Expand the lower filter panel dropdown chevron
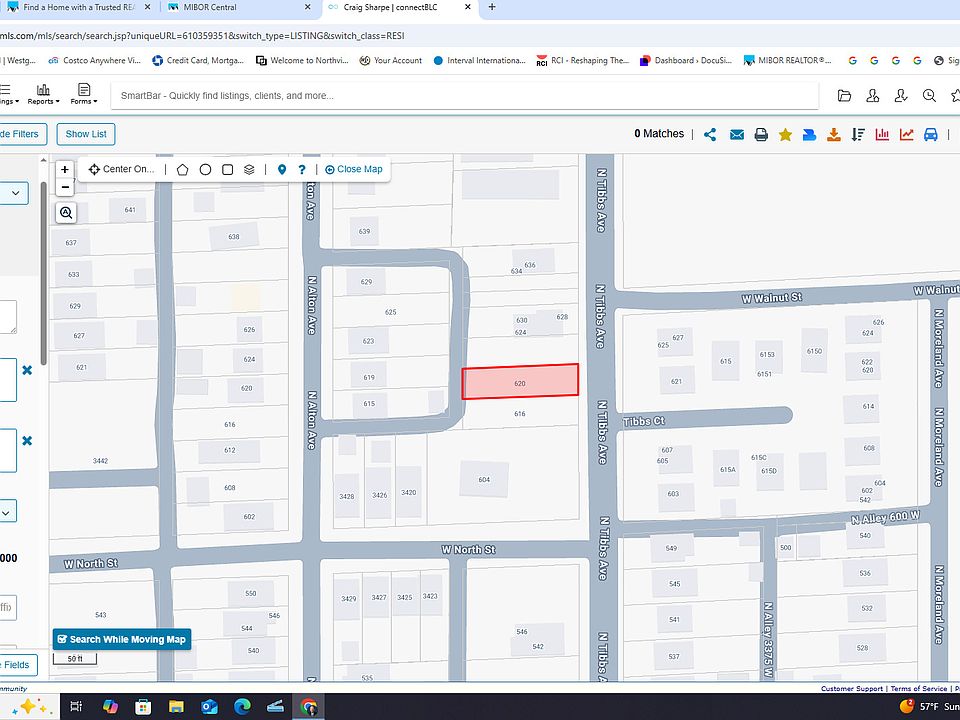960x720 pixels. coord(6,512)
